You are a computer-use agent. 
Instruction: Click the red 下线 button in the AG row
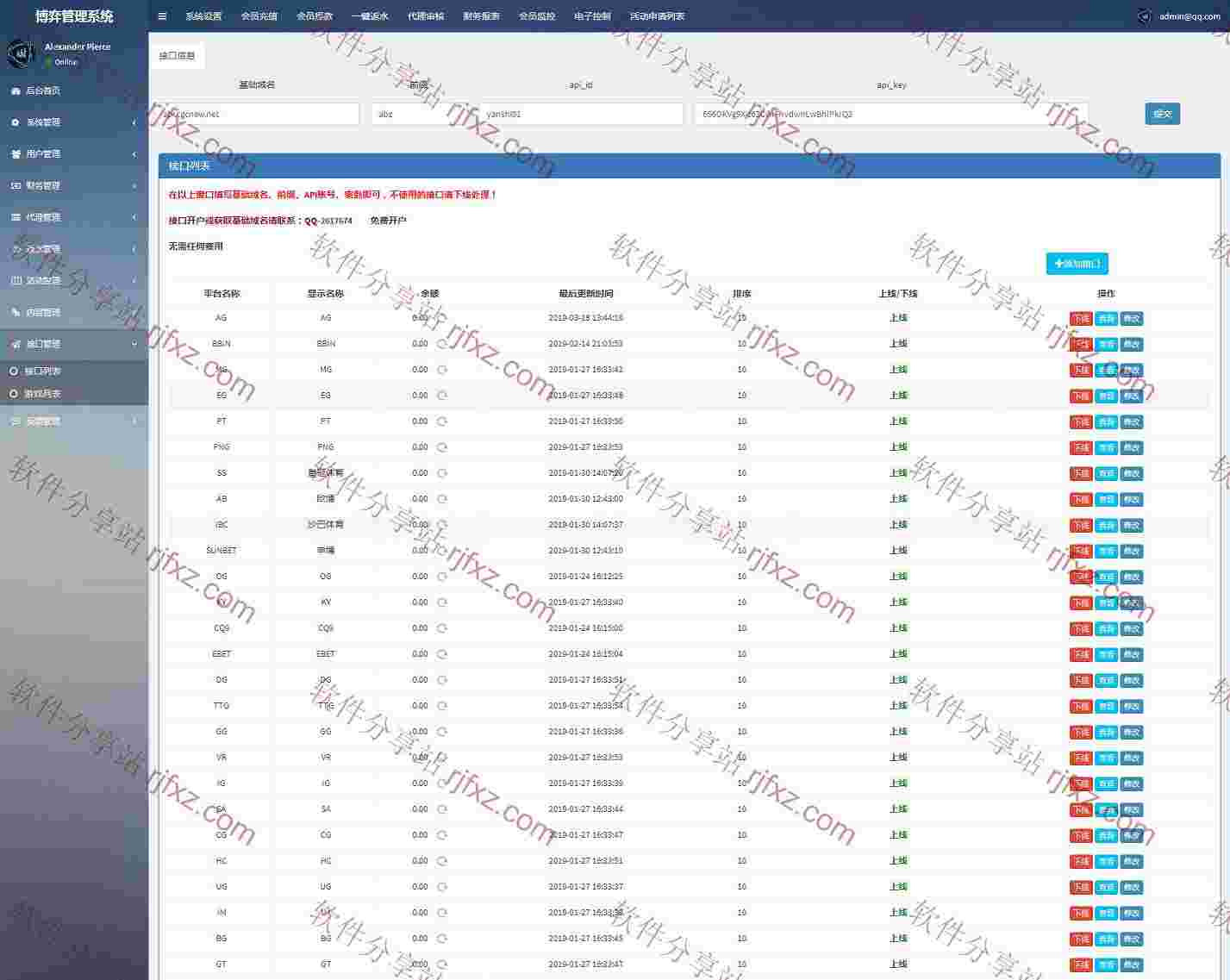click(x=1081, y=318)
